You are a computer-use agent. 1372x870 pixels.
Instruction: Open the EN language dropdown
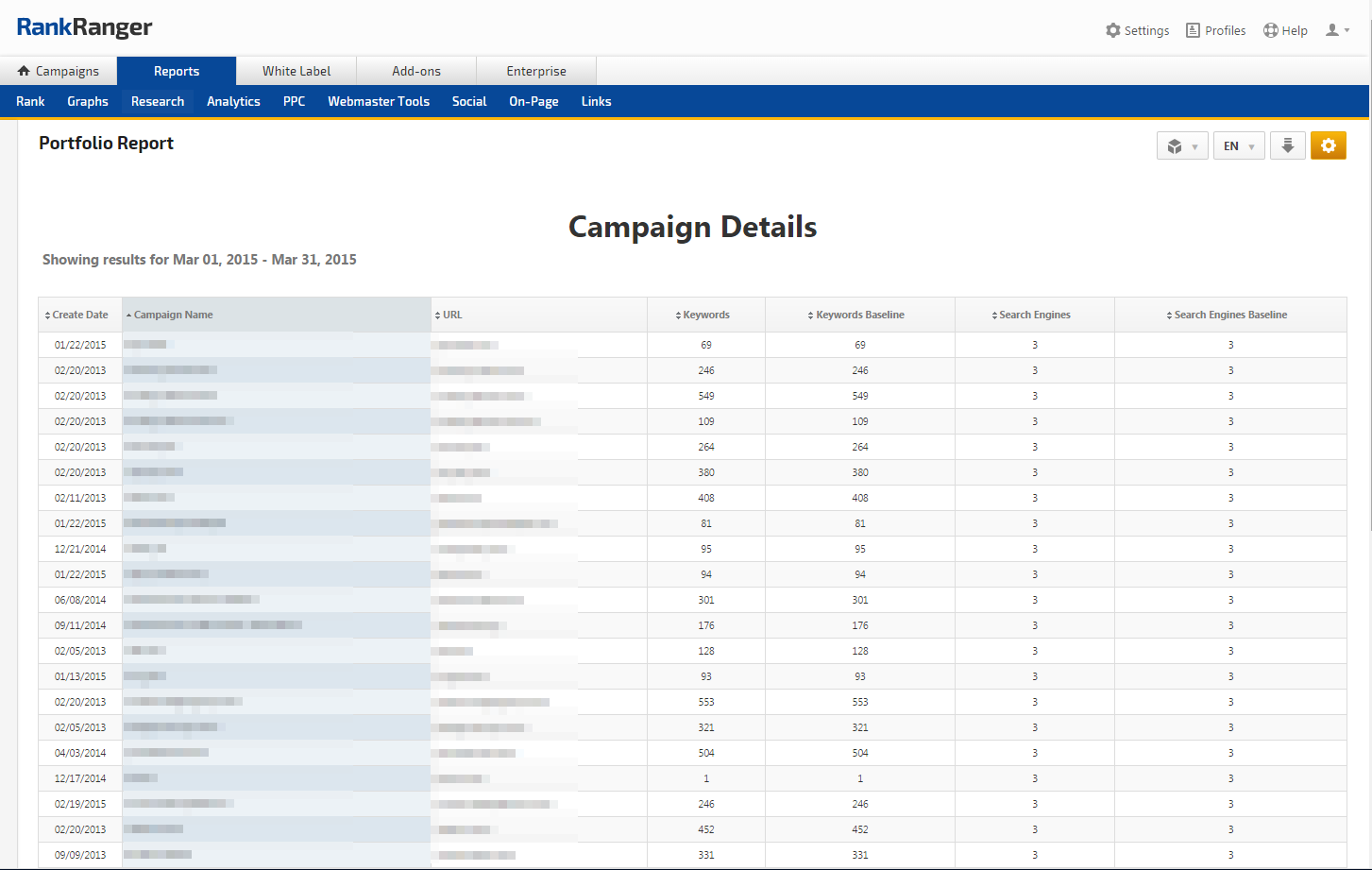pyautogui.click(x=1238, y=145)
